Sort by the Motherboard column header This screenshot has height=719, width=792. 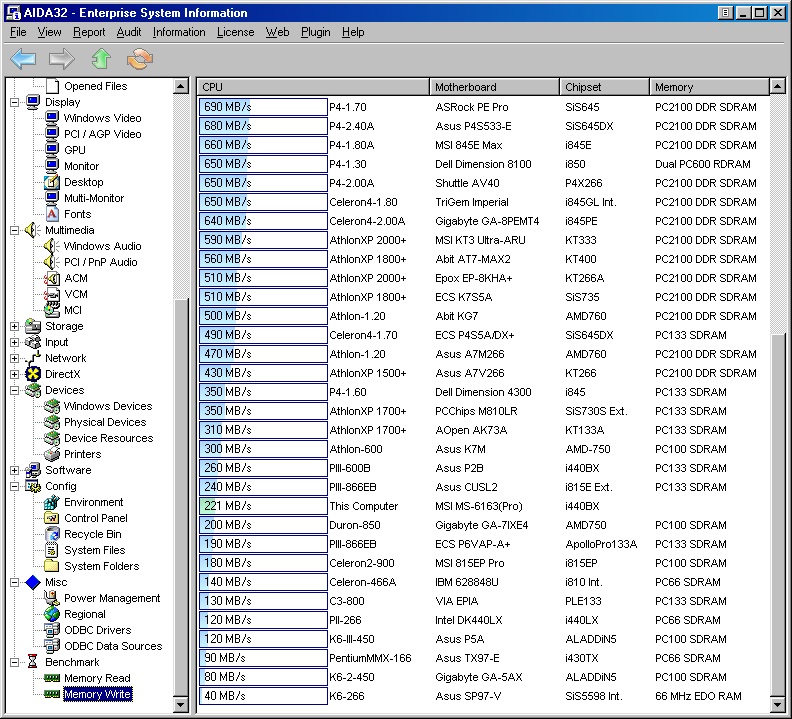[x=494, y=87]
